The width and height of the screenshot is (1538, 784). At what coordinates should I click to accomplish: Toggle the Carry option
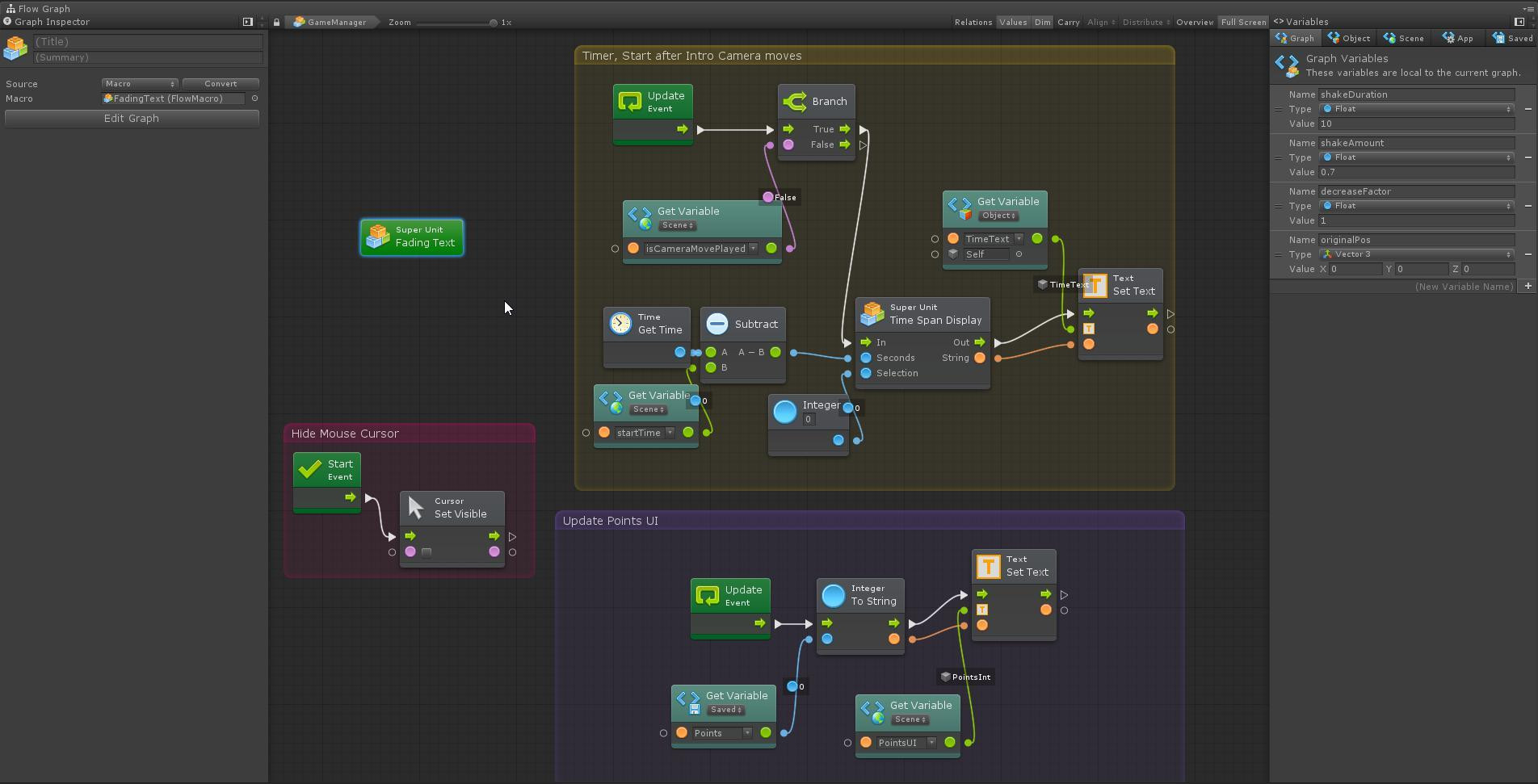pyautogui.click(x=1068, y=23)
